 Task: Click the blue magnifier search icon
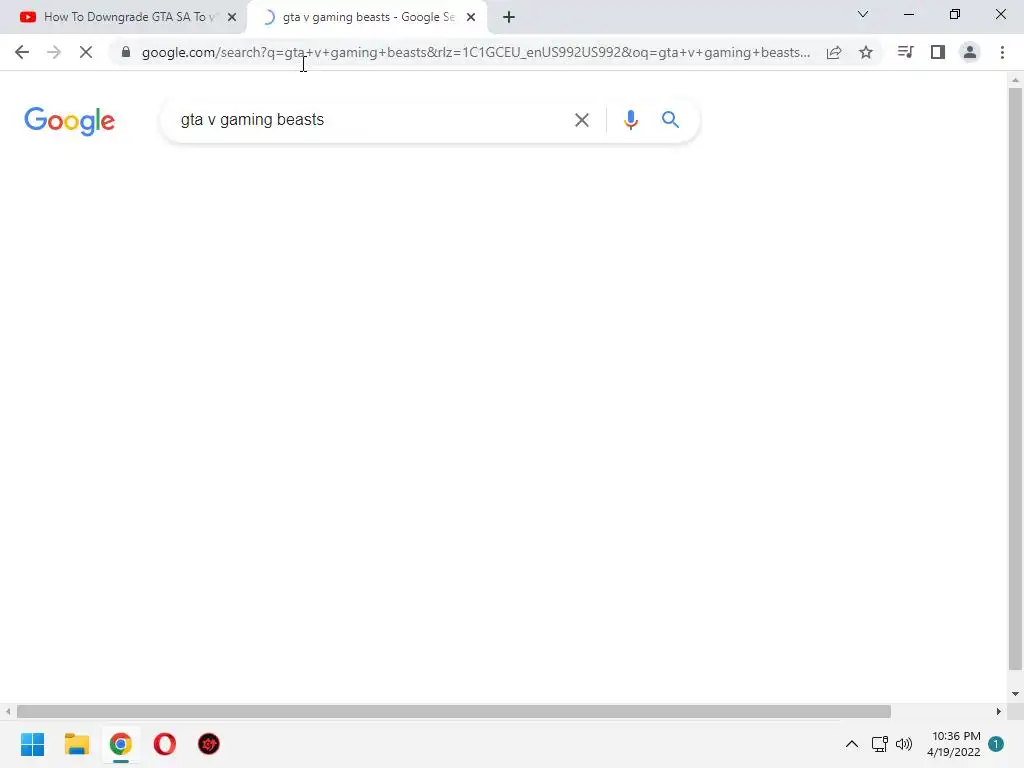coord(670,120)
